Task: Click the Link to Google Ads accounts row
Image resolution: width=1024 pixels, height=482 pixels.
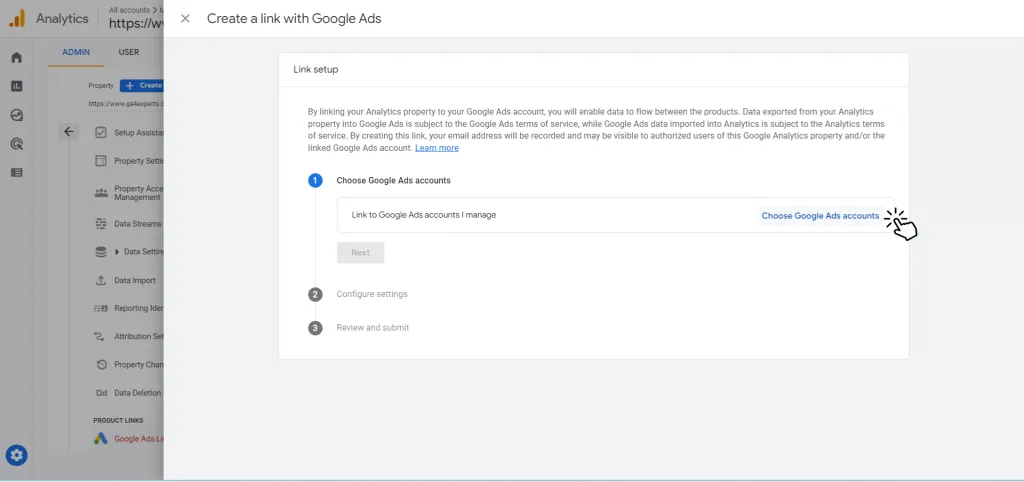Action: coord(615,215)
